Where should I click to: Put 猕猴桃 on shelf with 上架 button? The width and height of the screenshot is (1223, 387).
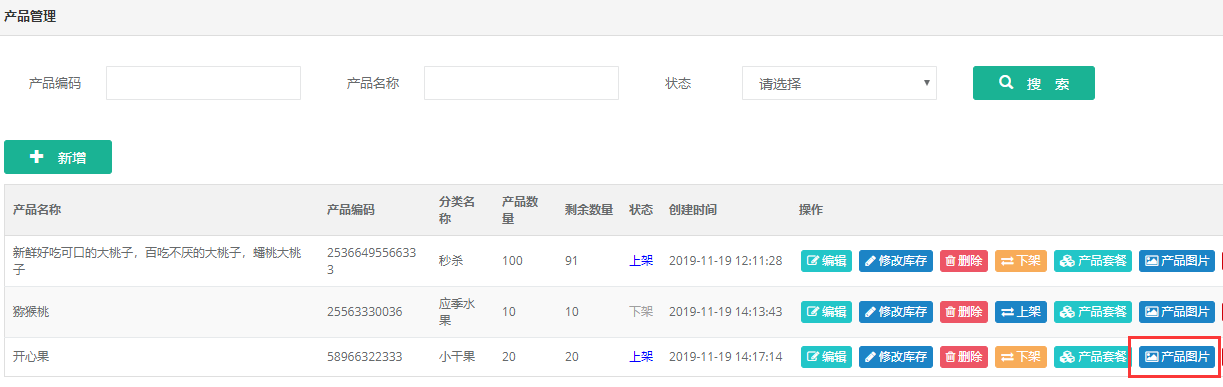[x=1020, y=312]
